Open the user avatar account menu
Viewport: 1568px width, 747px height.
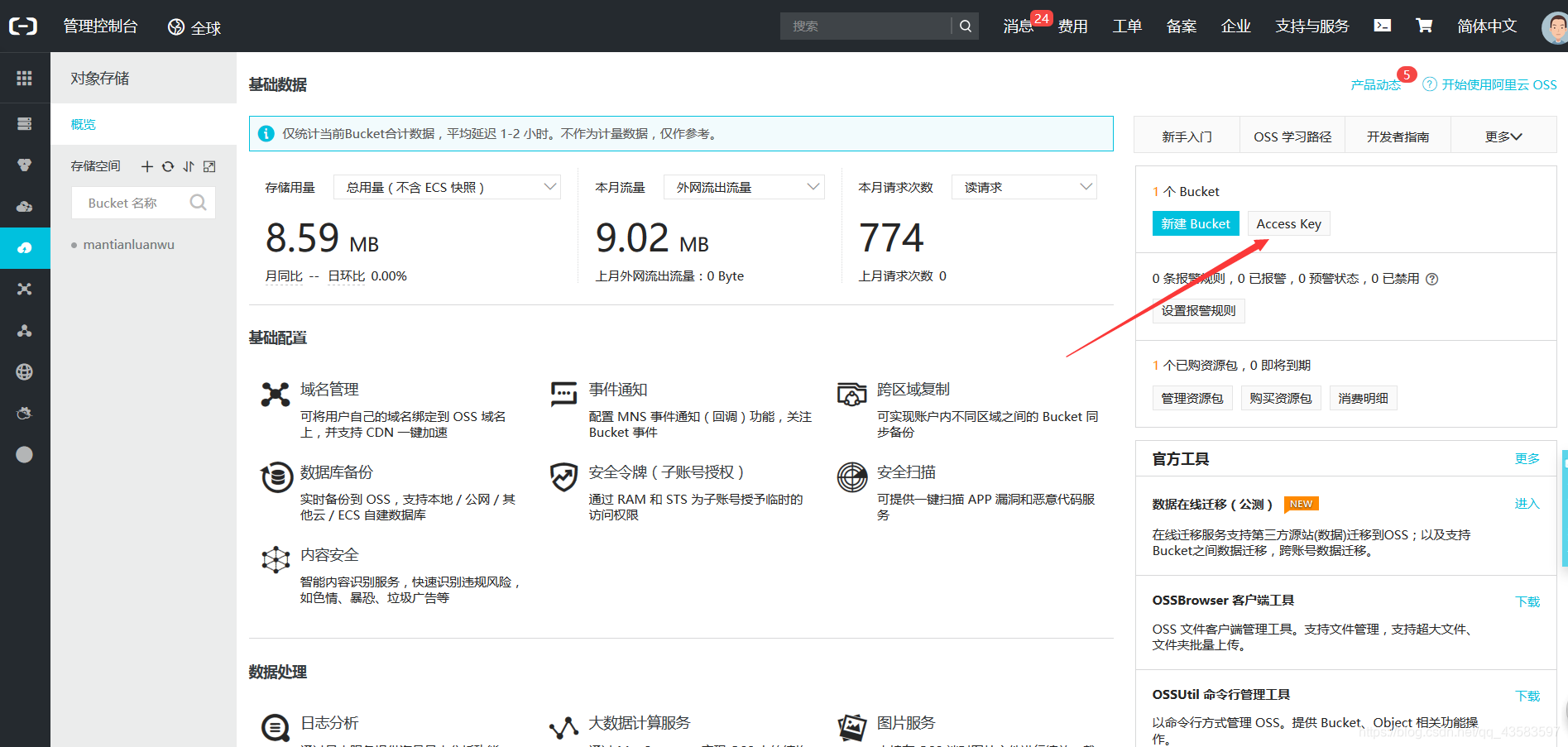1555,27
